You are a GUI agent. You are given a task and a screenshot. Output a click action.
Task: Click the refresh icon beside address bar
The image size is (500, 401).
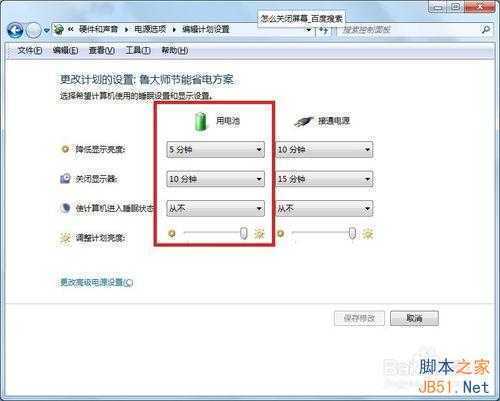click(x=323, y=30)
